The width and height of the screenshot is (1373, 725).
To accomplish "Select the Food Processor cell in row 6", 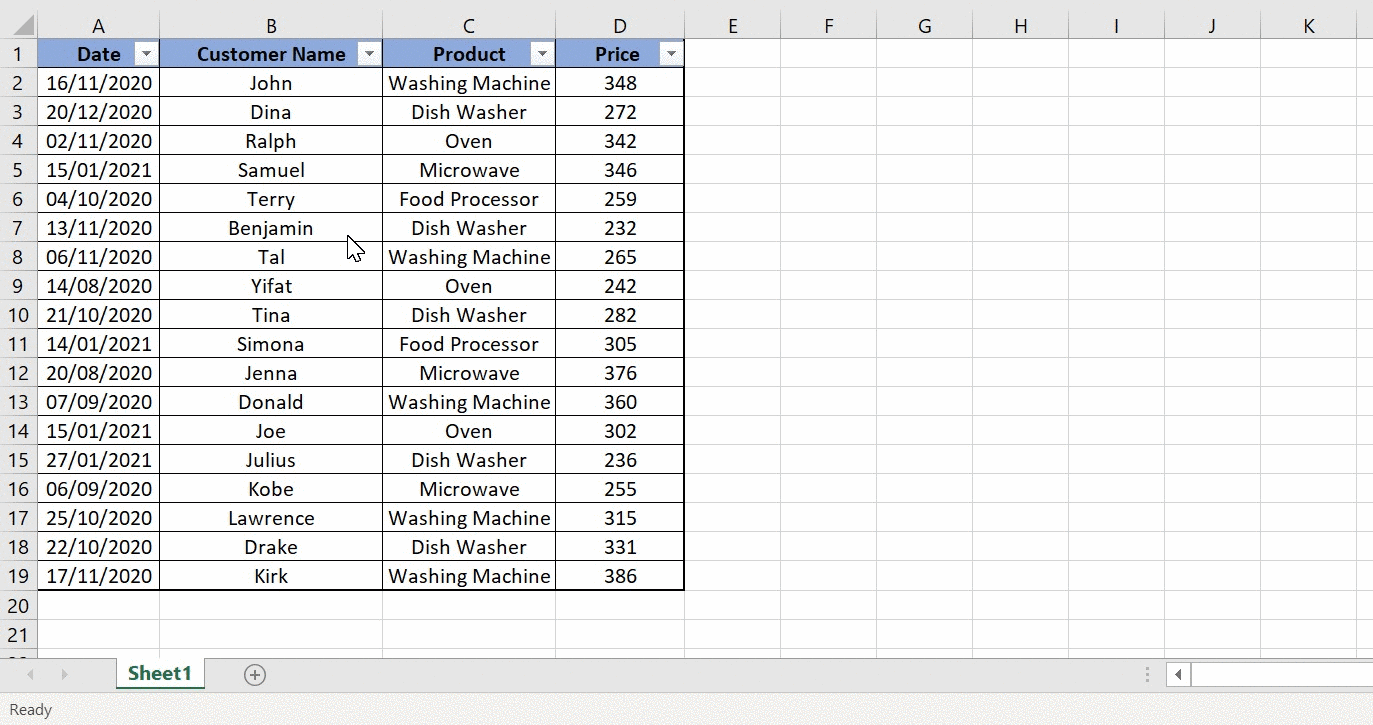I will tap(468, 199).
